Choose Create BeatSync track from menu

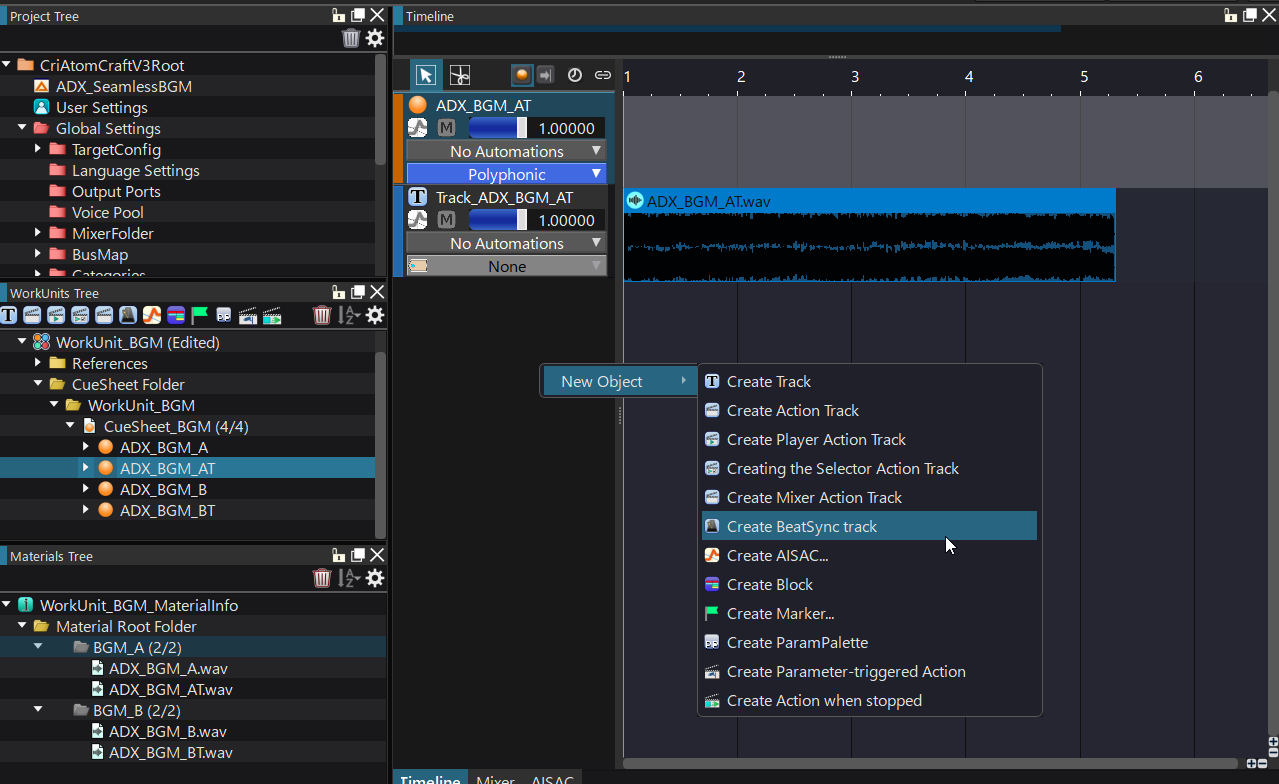pyautogui.click(x=801, y=526)
